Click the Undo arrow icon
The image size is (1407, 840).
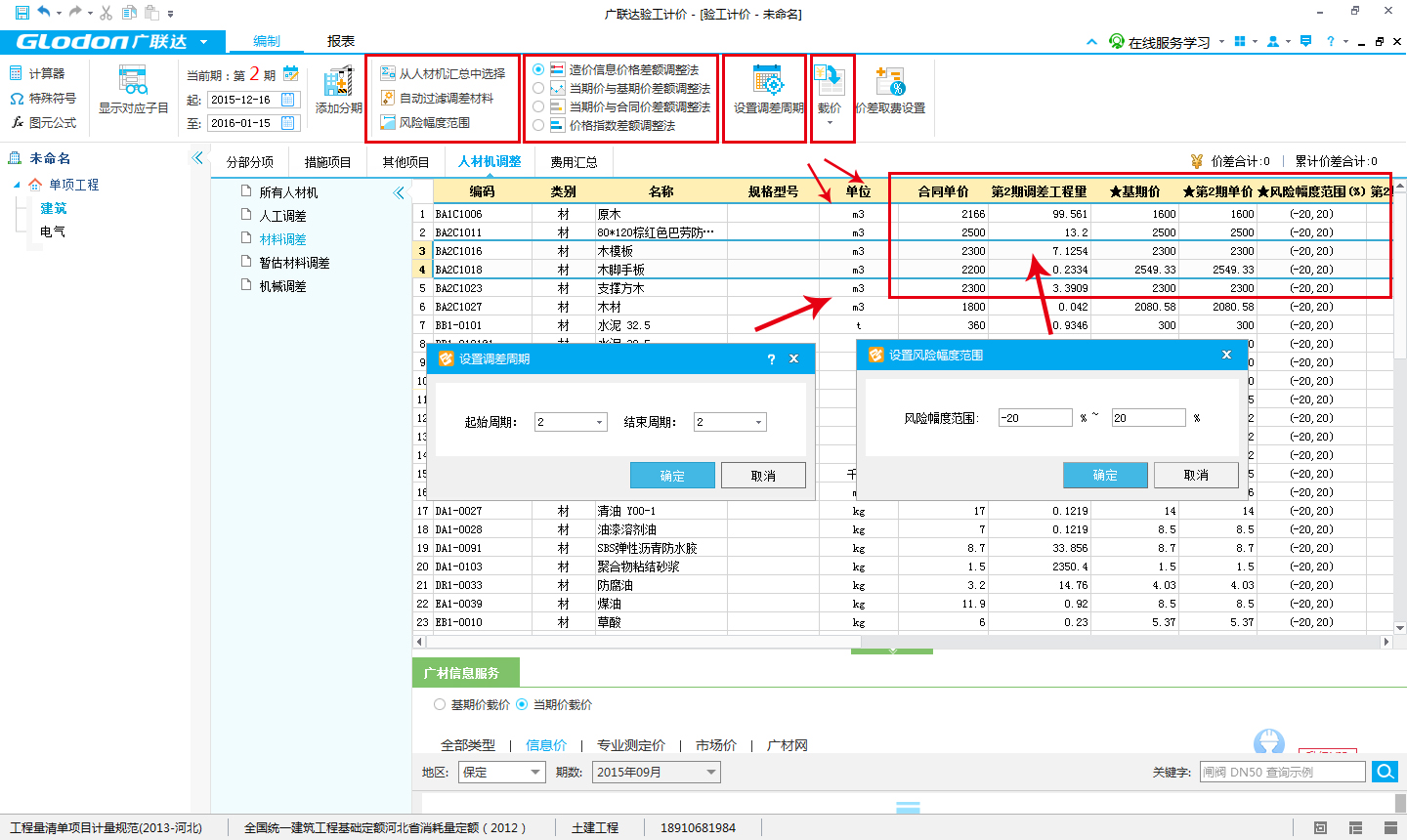[x=44, y=13]
